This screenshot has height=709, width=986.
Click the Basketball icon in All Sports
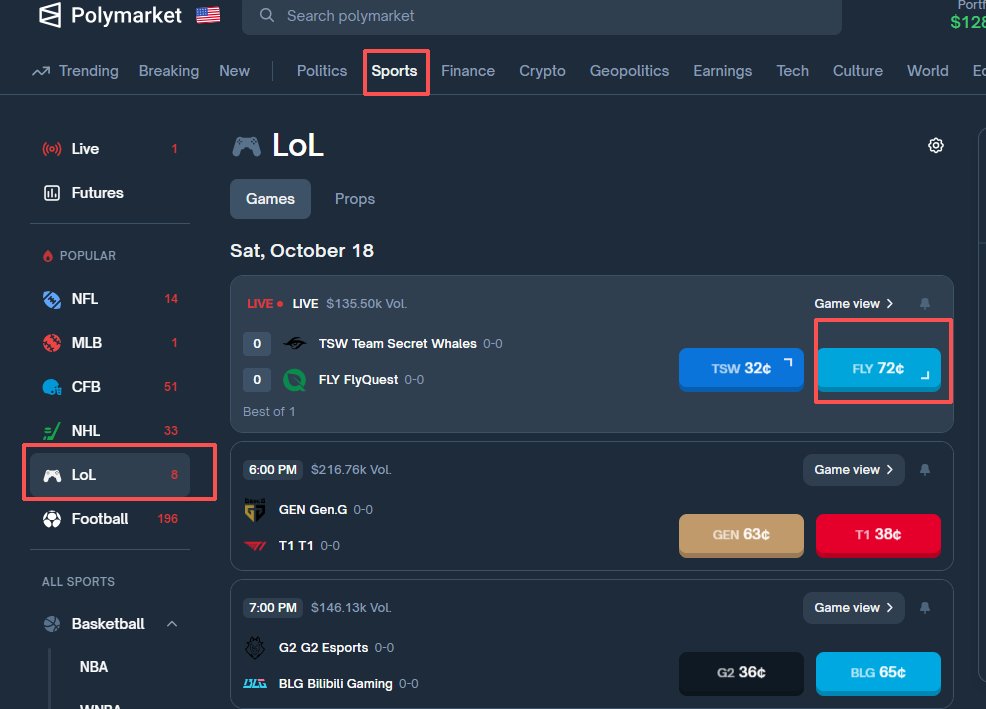[52, 624]
